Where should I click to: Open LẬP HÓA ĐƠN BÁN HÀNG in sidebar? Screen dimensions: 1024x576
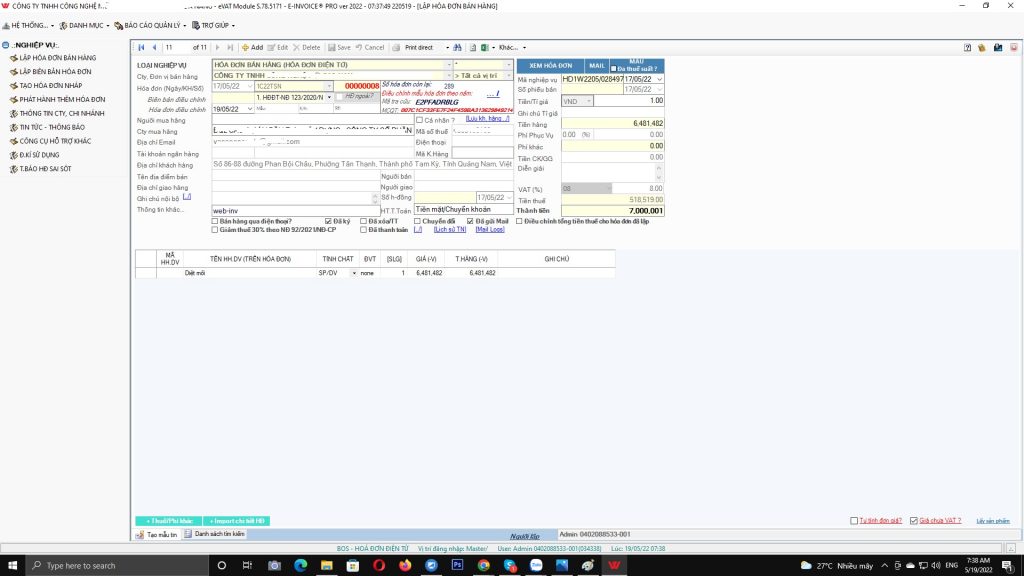pos(57,58)
